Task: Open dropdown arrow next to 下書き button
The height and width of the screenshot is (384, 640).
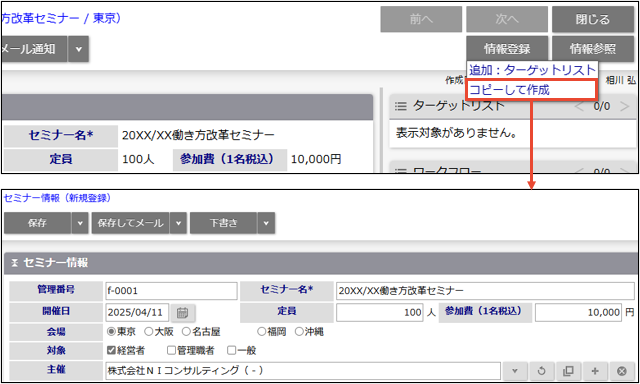Action: [266, 223]
